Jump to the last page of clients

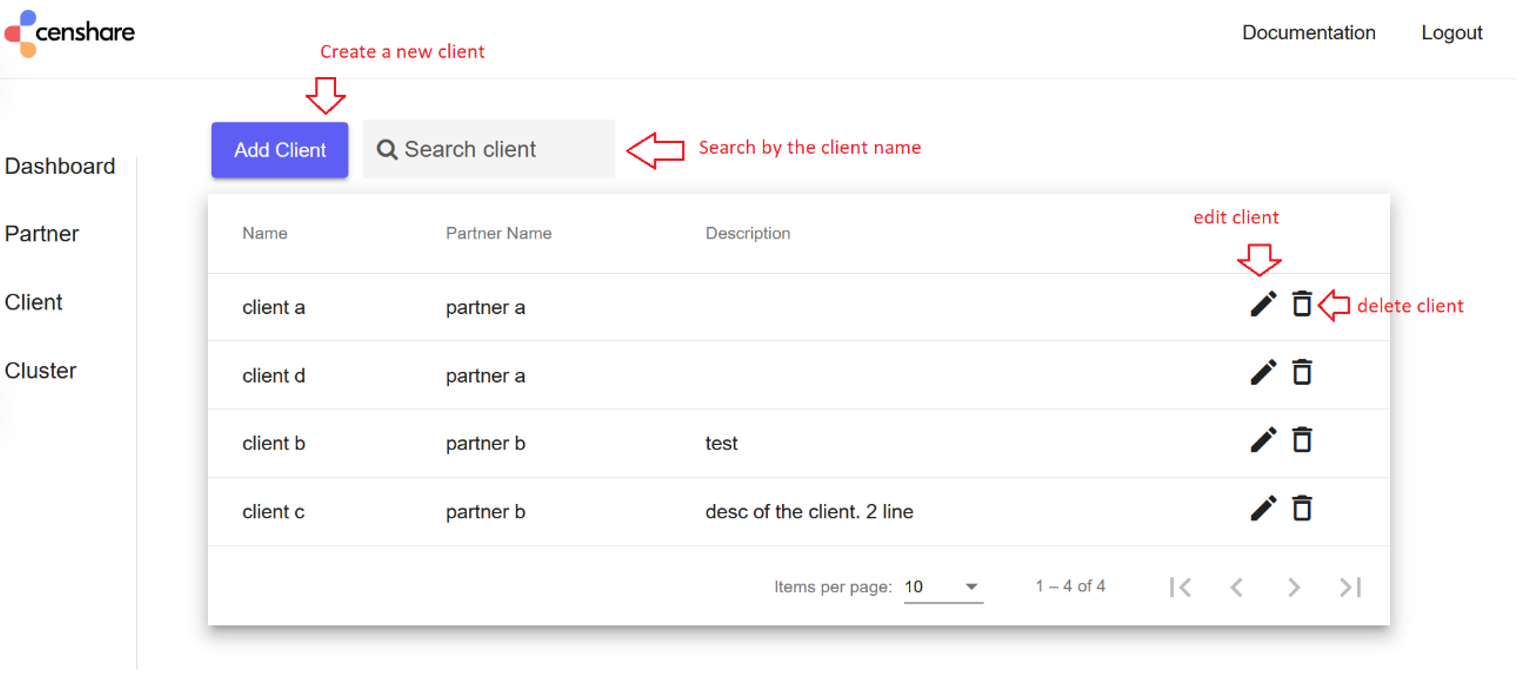click(1350, 587)
